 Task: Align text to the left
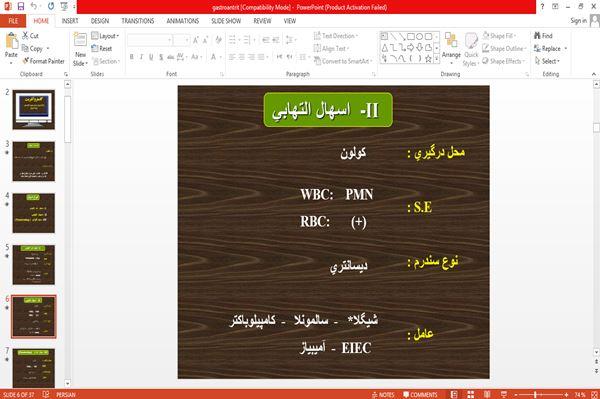(232, 57)
